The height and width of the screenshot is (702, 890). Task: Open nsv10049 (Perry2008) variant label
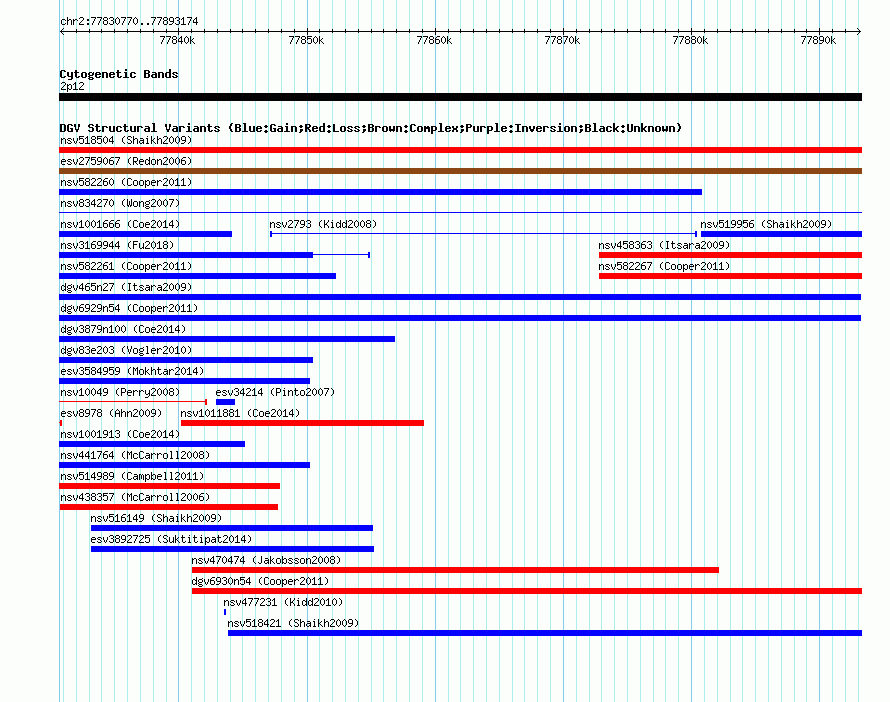tap(120, 392)
